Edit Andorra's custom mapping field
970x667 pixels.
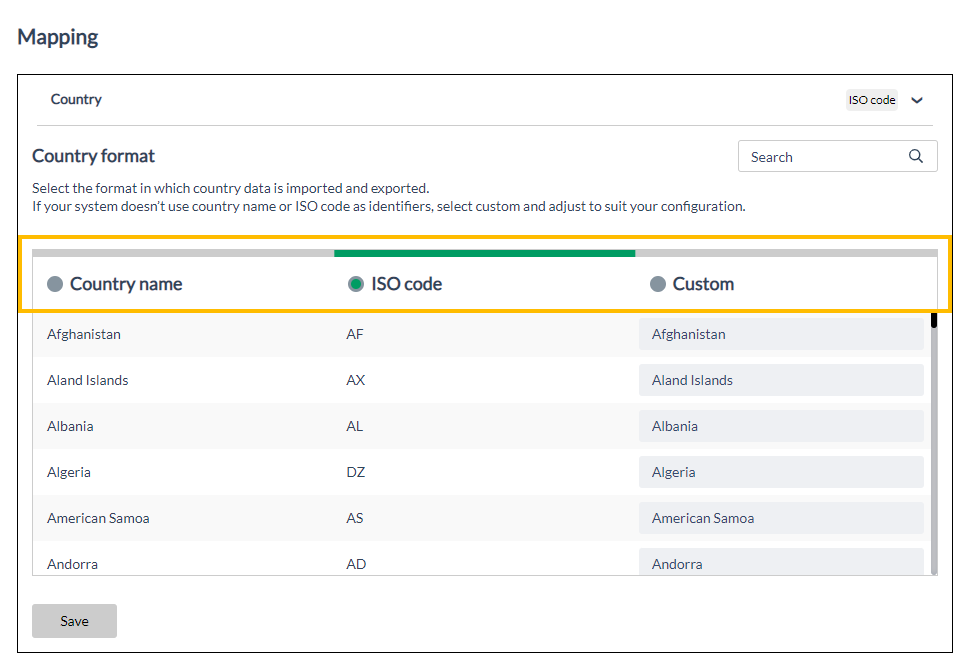pos(780,563)
